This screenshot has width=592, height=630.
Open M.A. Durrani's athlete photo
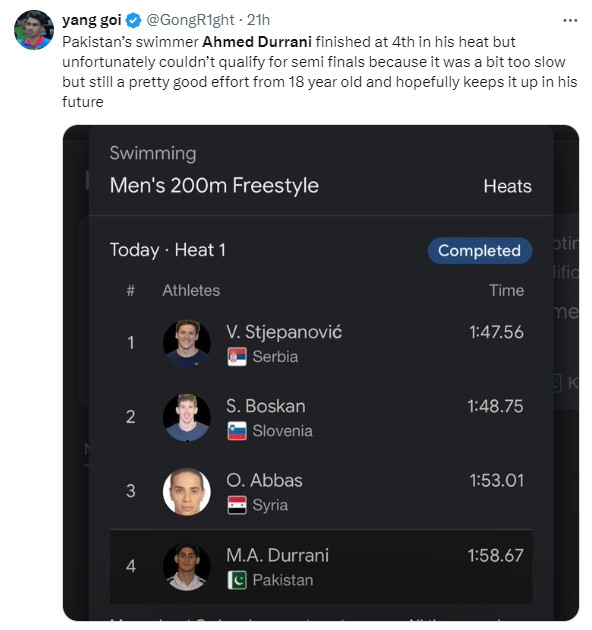[x=186, y=567]
